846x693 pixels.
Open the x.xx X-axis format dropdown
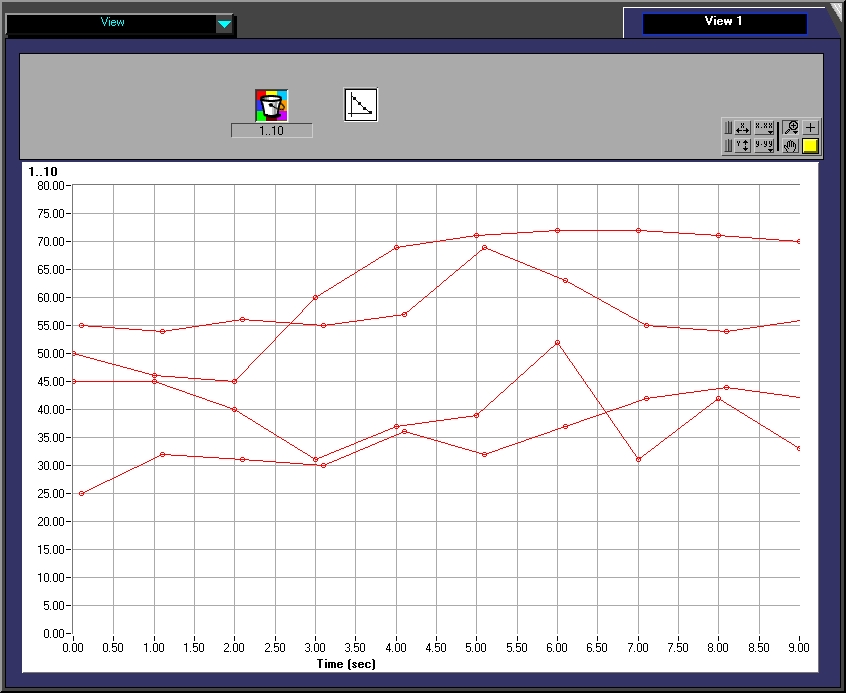(x=764, y=127)
